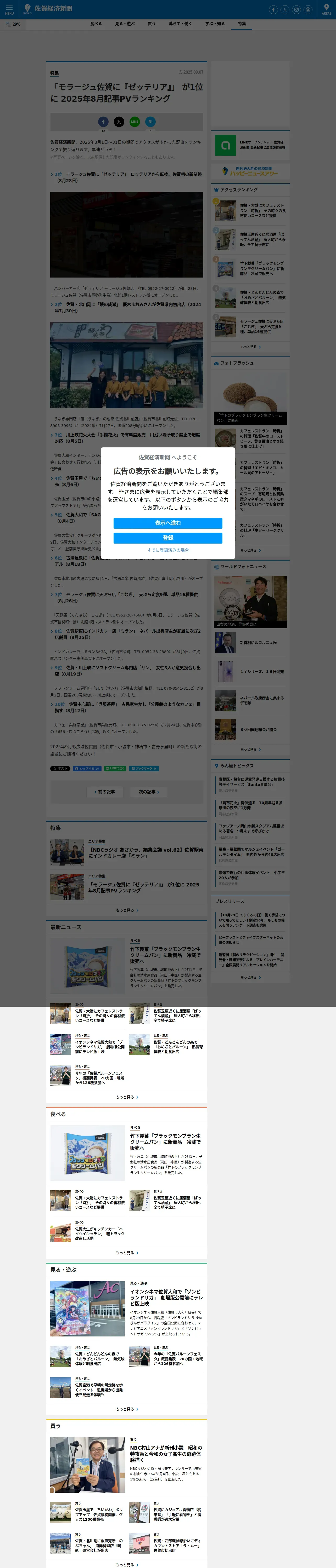336x1568 pixels.
Task: Expand もっと見る under 見る・遊ぶ section
Action: pos(127,1409)
